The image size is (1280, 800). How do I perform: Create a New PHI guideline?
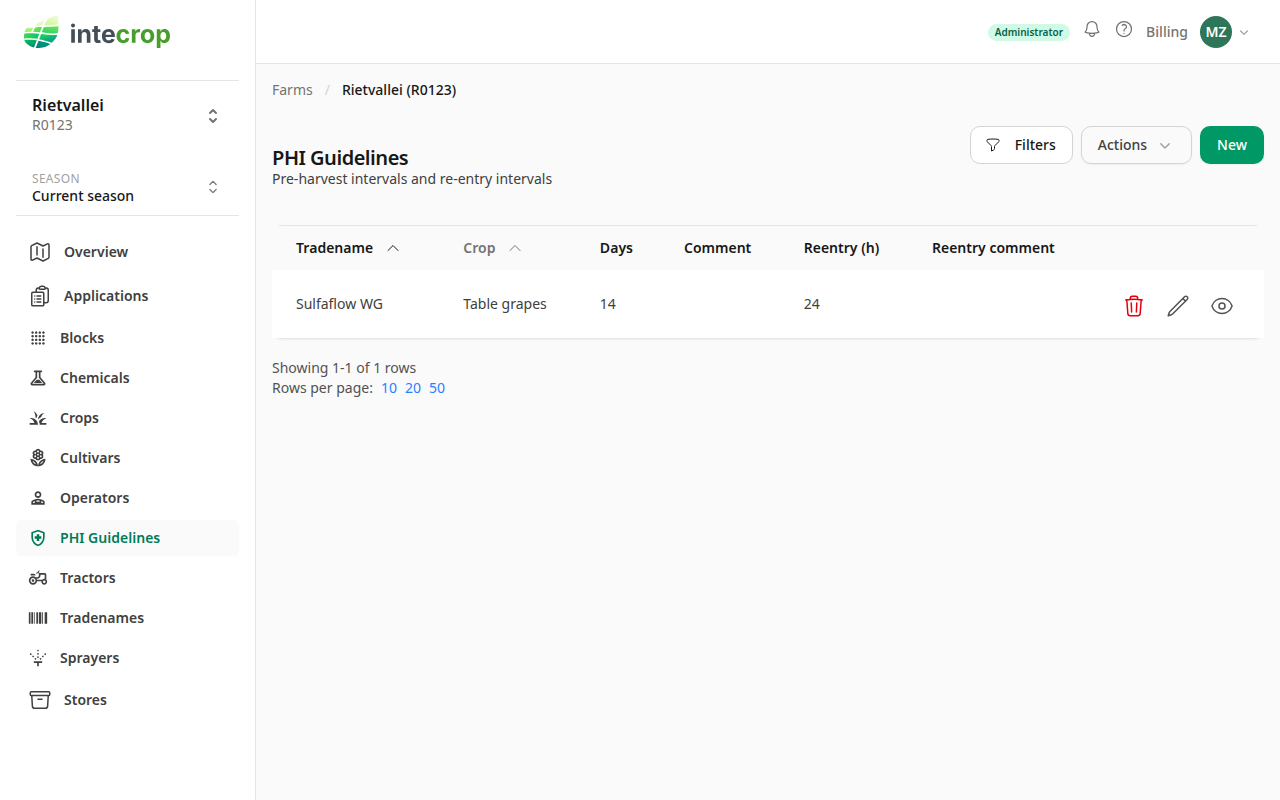1232,145
